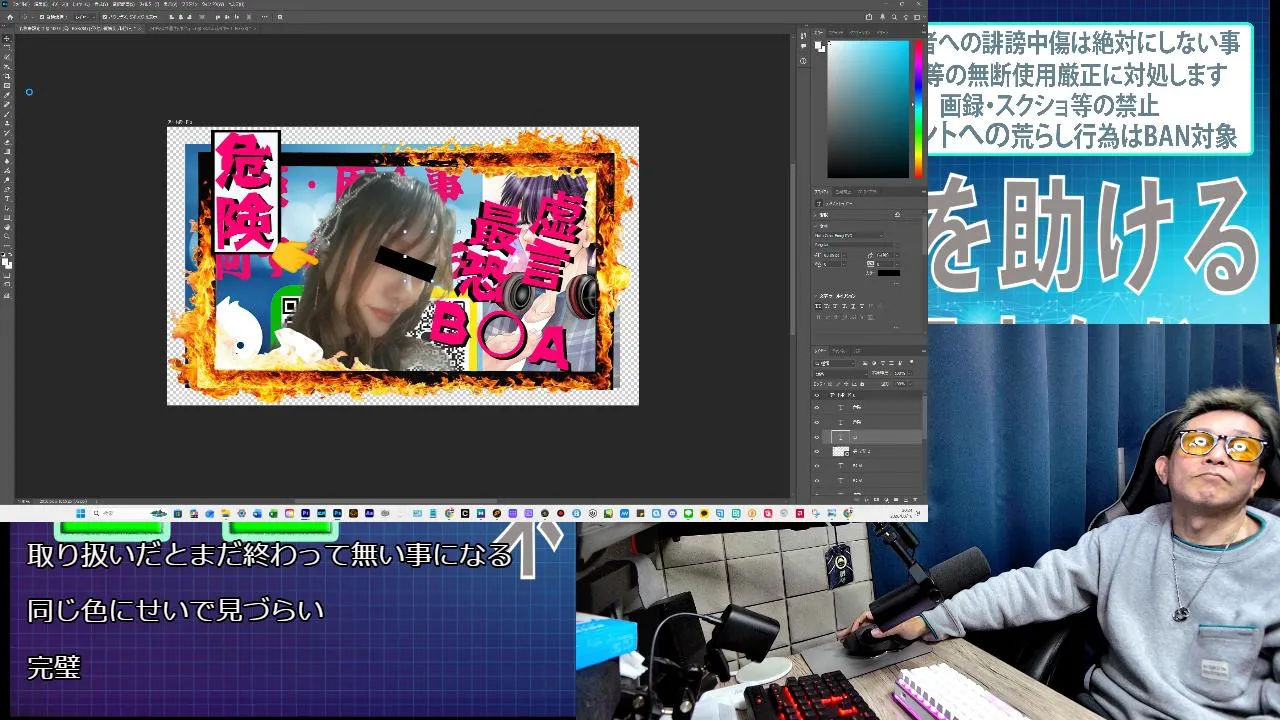
Task: Open the three-dots more options in options bar
Action: [x=265, y=17]
